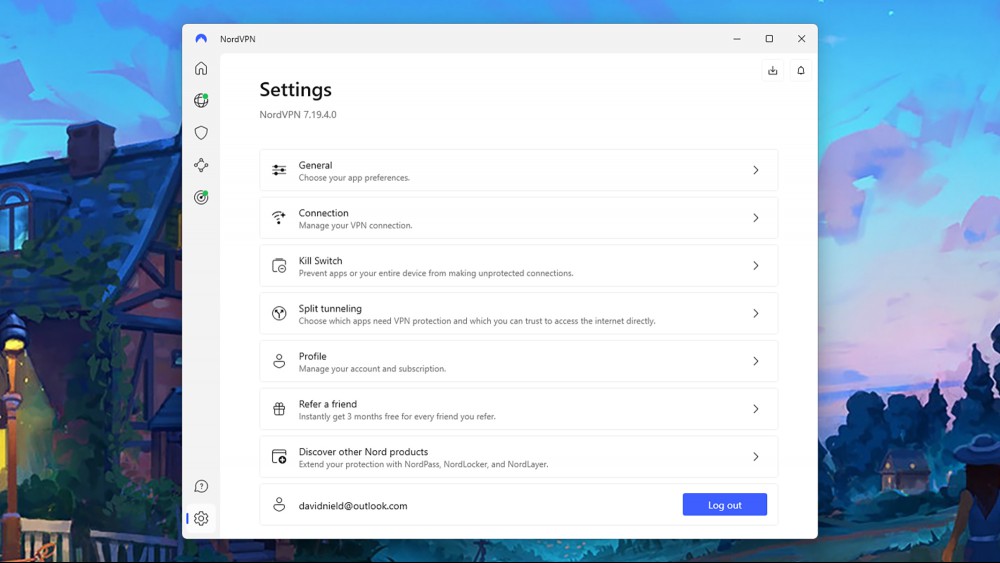The width and height of the screenshot is (1000, 563).
Task: Click the Split tunneling icon
Action: pyautogui.click(x=279, y=313)
